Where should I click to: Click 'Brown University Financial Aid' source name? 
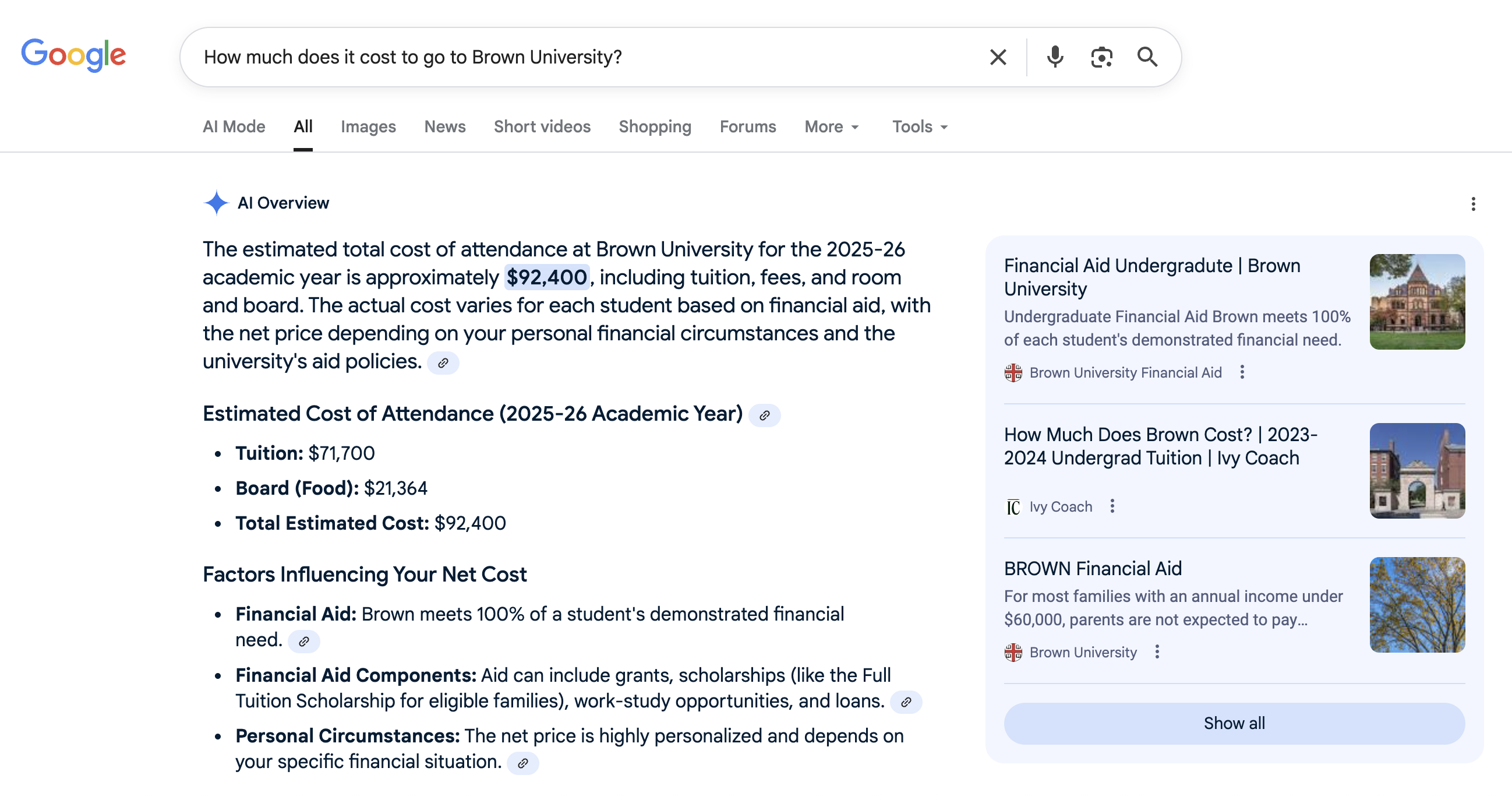tap(1125, 372)
